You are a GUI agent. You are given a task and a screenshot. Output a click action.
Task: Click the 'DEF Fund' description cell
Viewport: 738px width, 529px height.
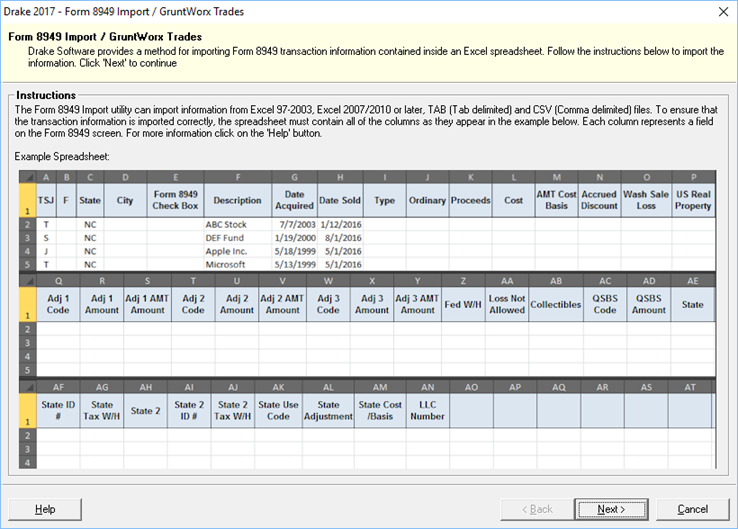[x=238, y=238]
